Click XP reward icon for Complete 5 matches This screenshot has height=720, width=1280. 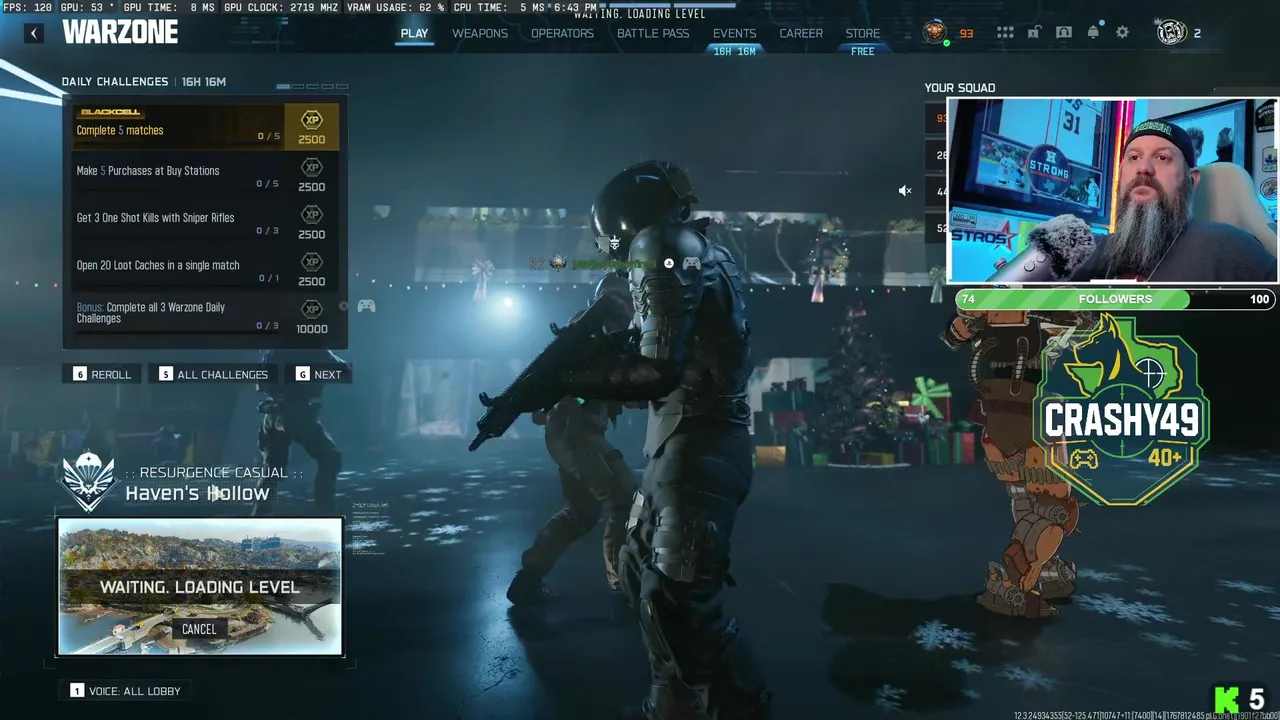coord(312,120)
